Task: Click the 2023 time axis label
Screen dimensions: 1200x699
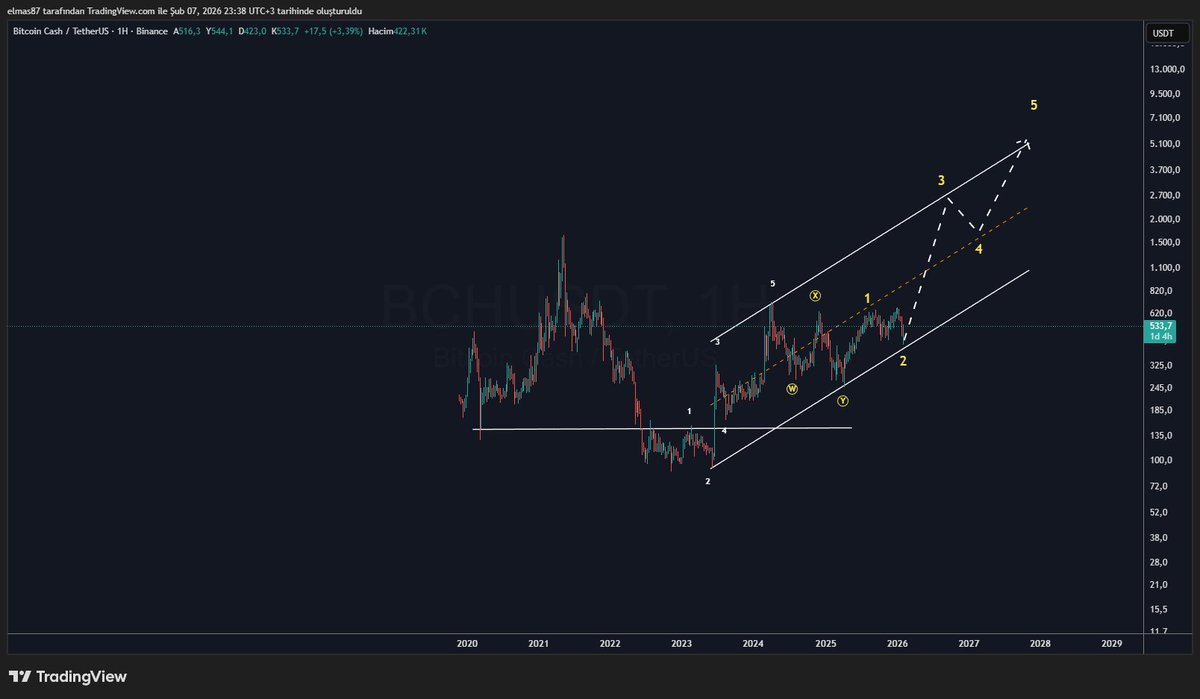Action: pyautogui.click(x=682, y=644)
